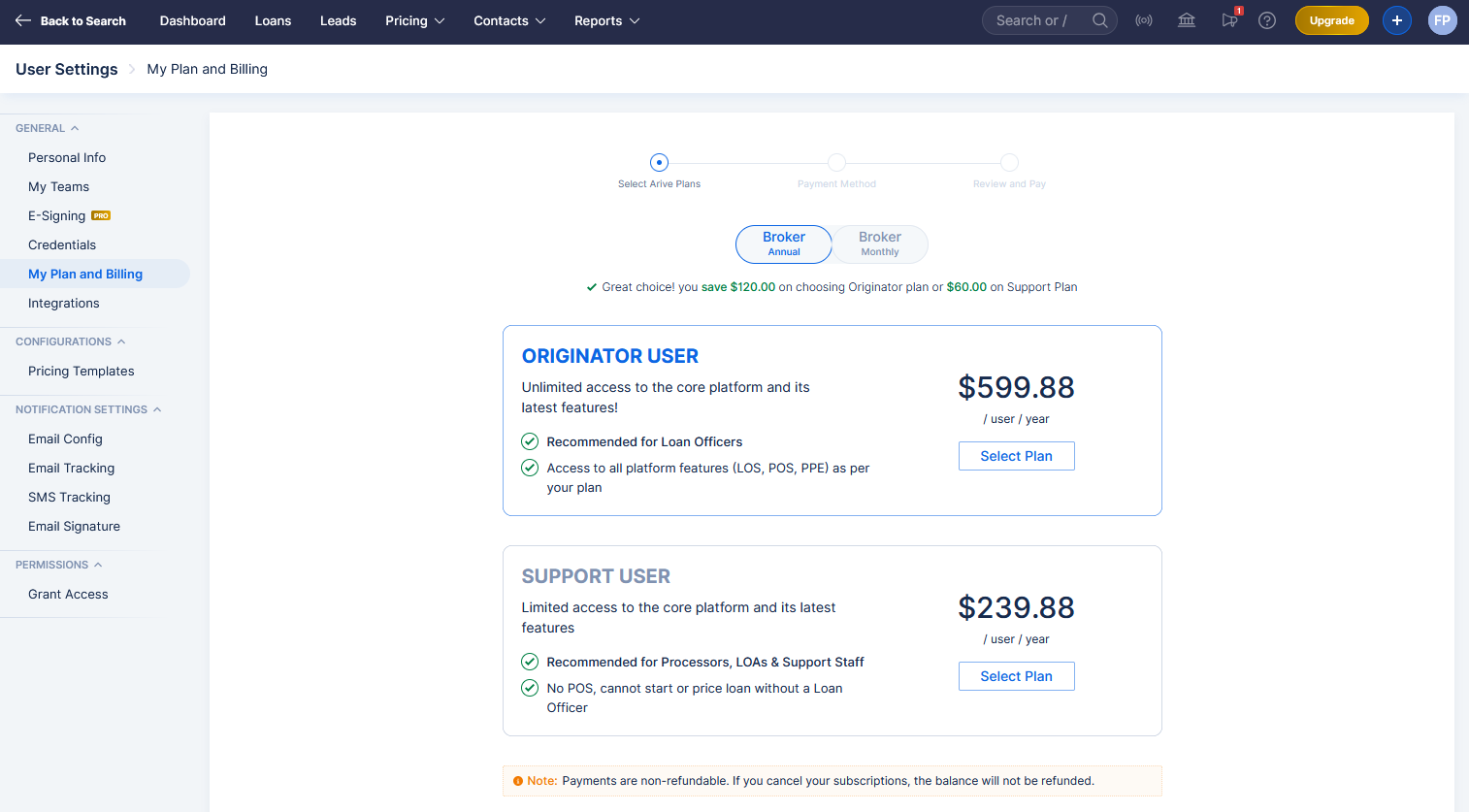Open the broadcast signal icon
The image size is (1469, 812).
1144,20
